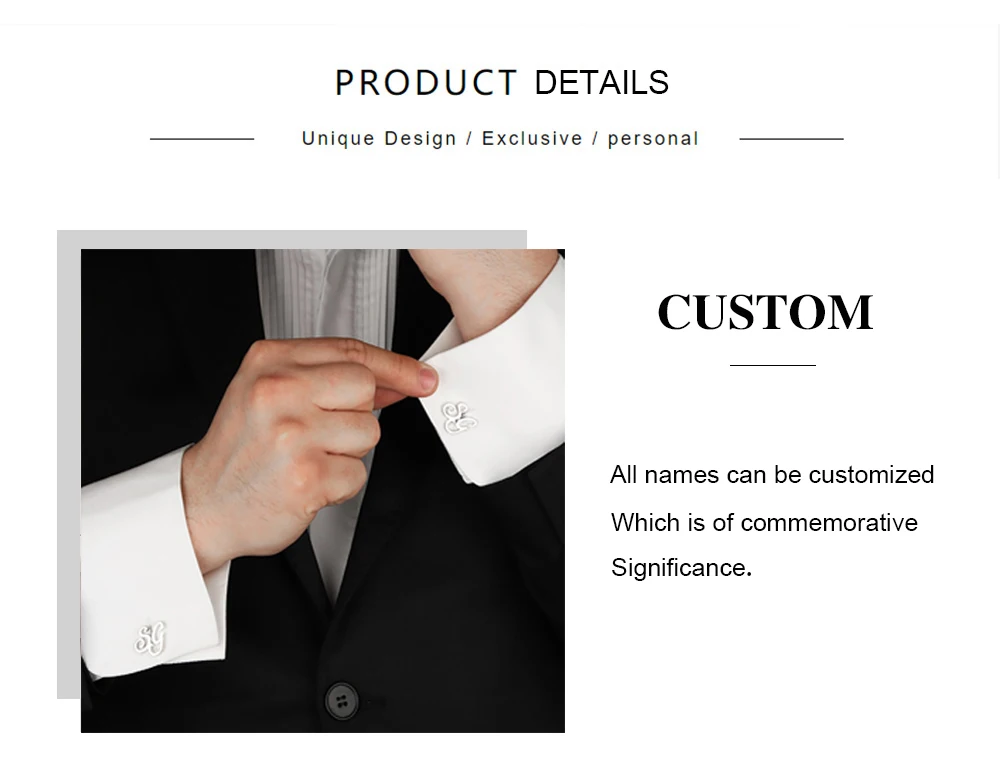Click the horizontal line left of the tagline

click(202, 138)
